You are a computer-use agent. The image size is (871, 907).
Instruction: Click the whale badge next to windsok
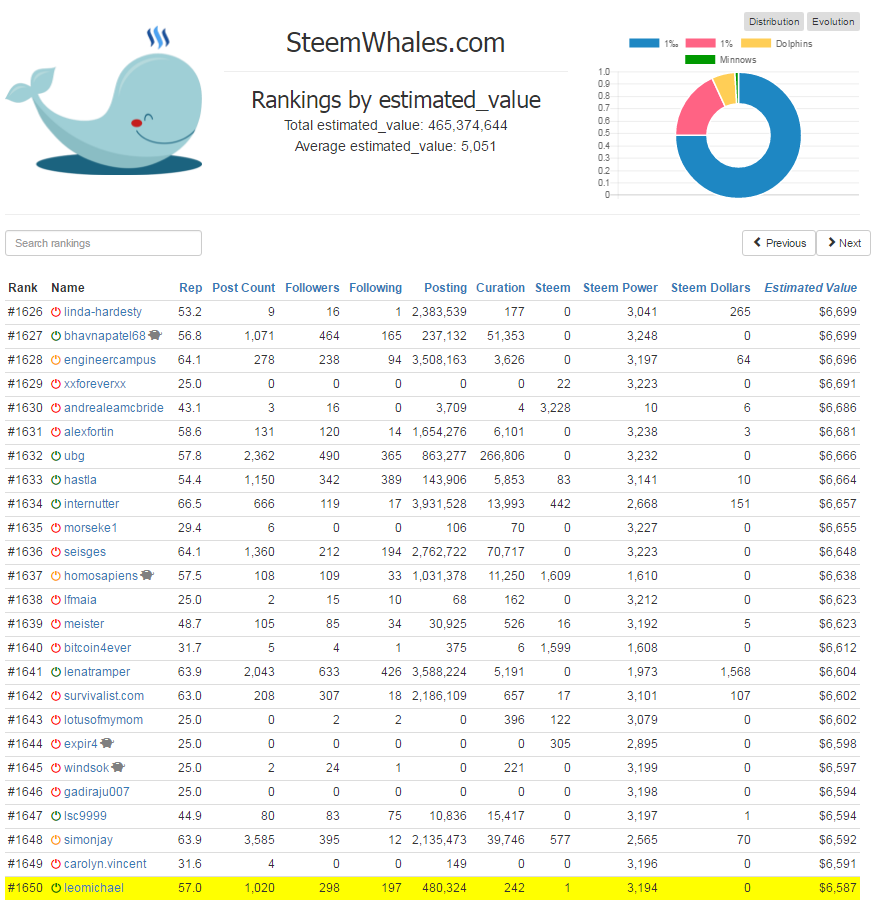click(118, 767)
